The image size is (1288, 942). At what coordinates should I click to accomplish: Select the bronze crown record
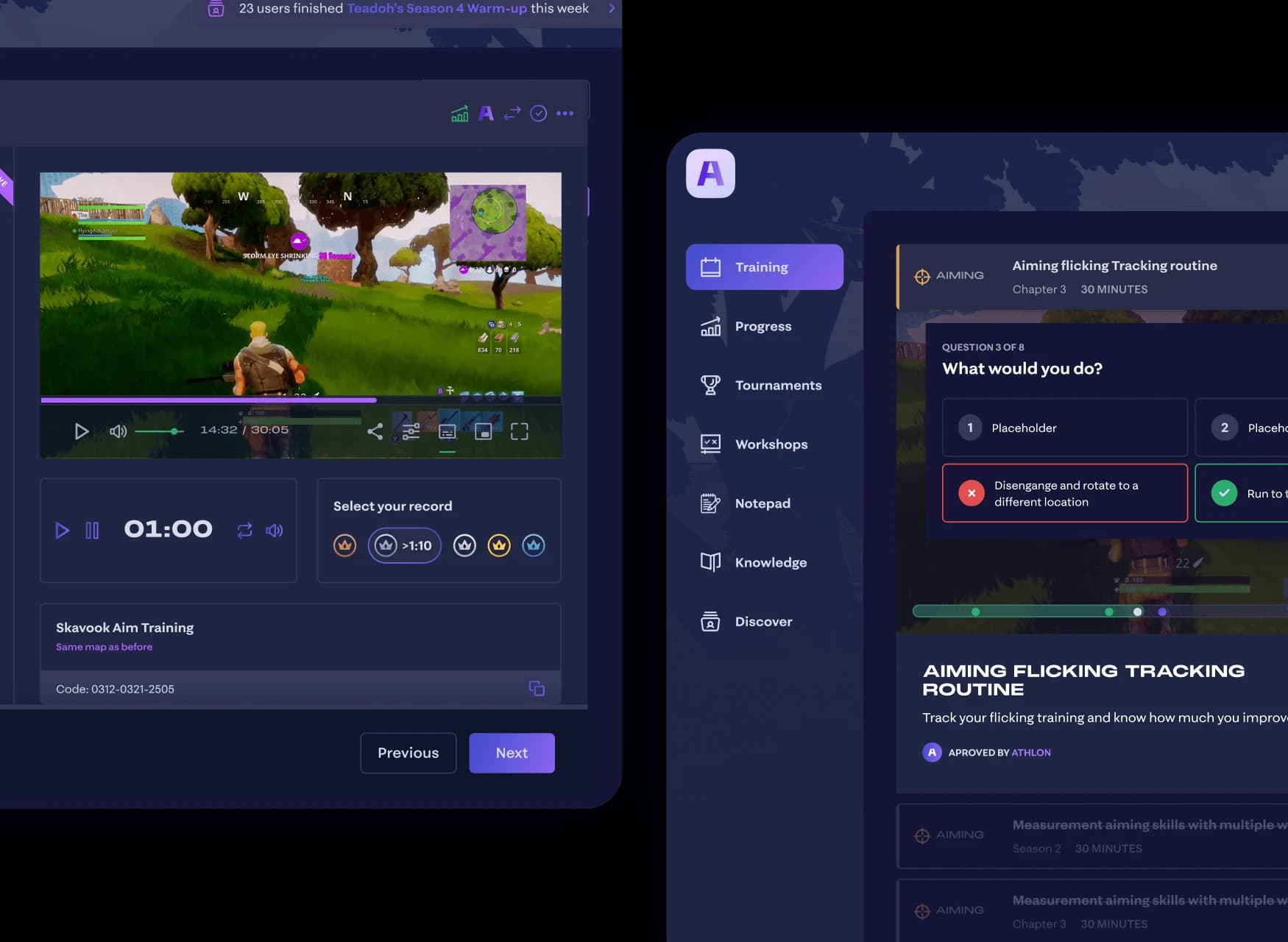point(344,545)
